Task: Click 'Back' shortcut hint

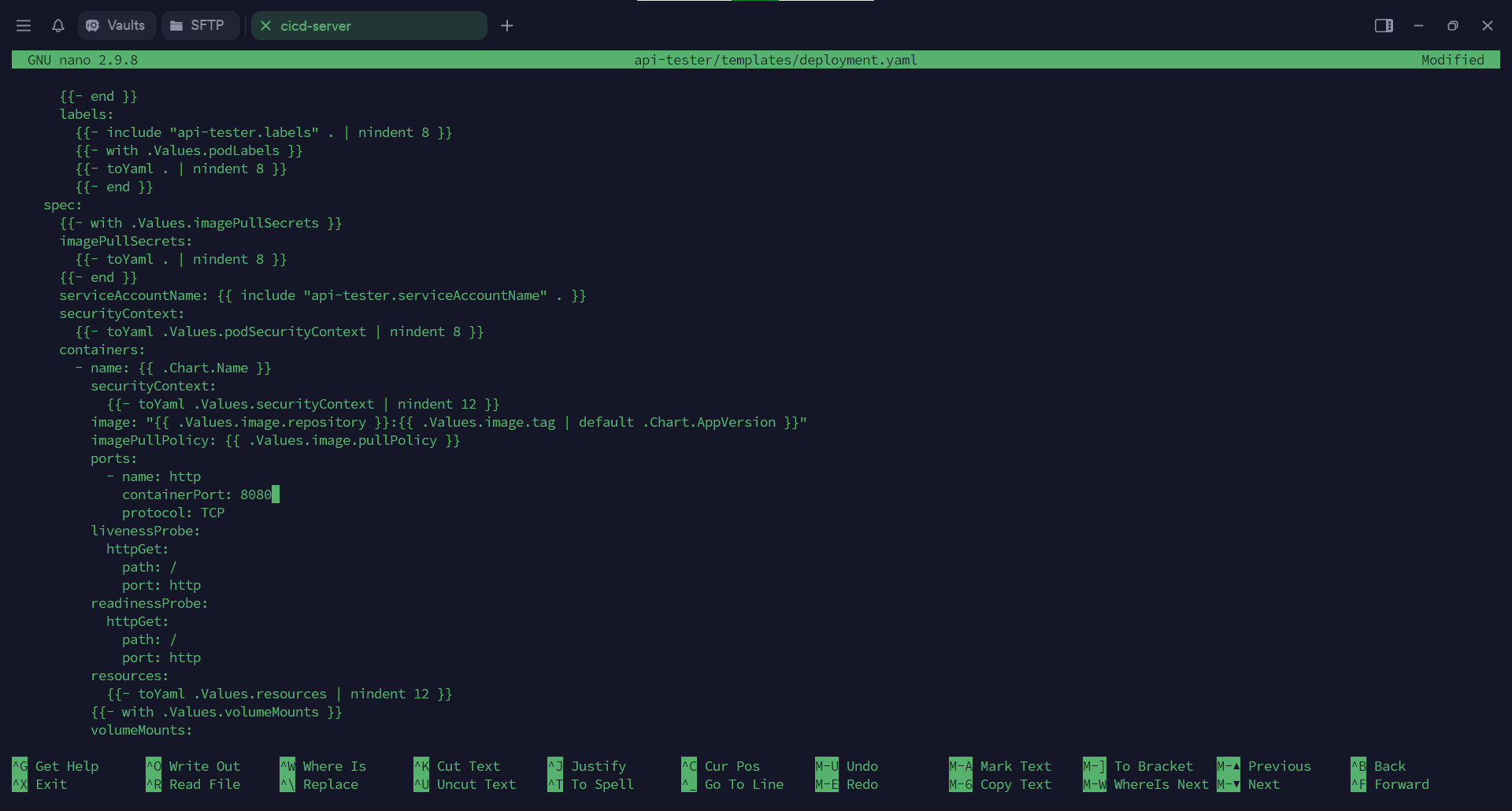Action: click(x=1378, y=766)
